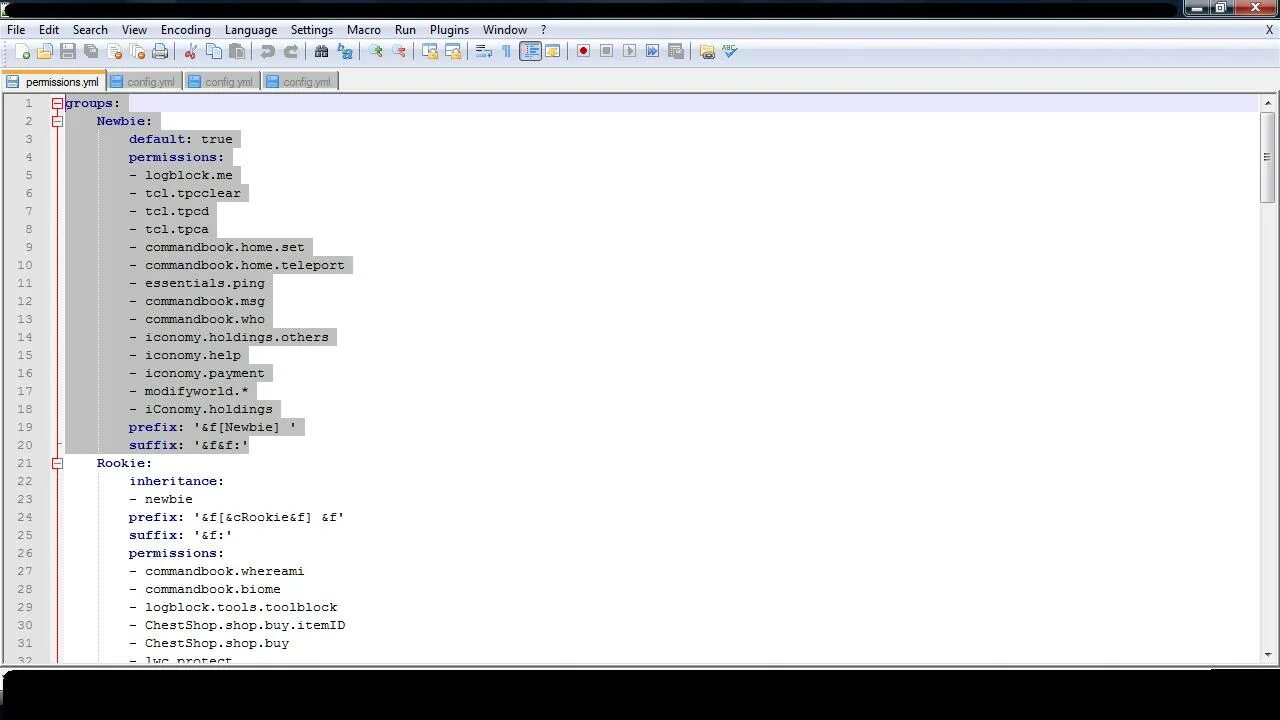
Task: Click the '- iconomy.holdings.others' entry
Action: pyautogui.click(x=229, y=337)
